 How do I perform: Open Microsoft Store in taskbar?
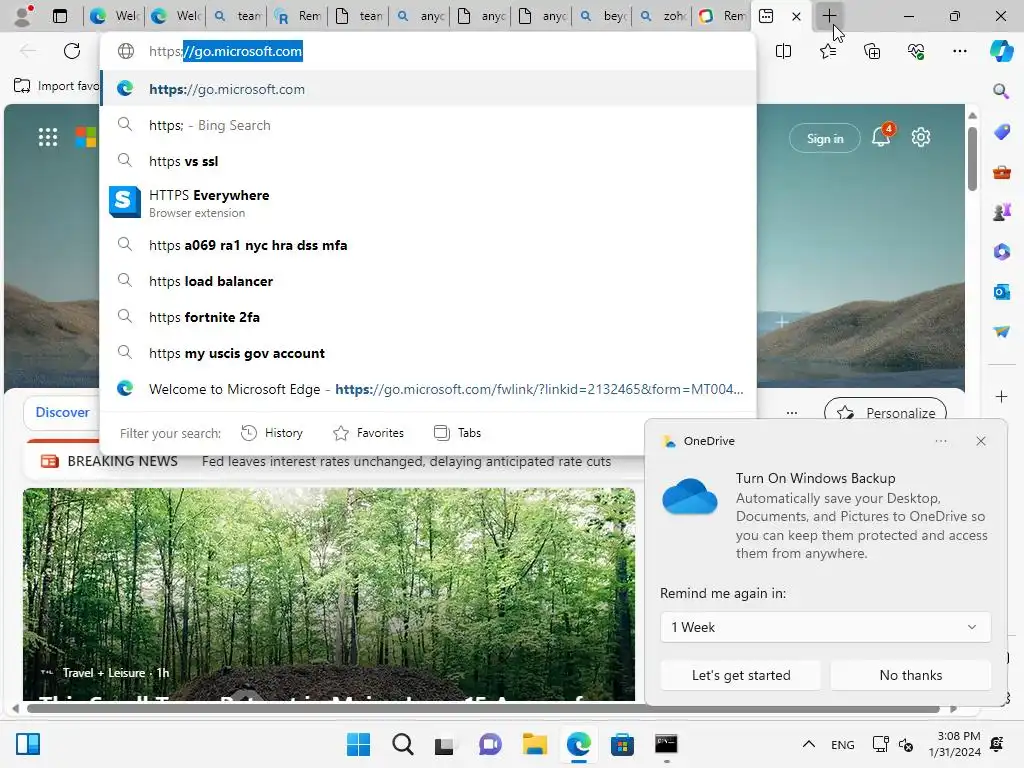coord(622,744)
